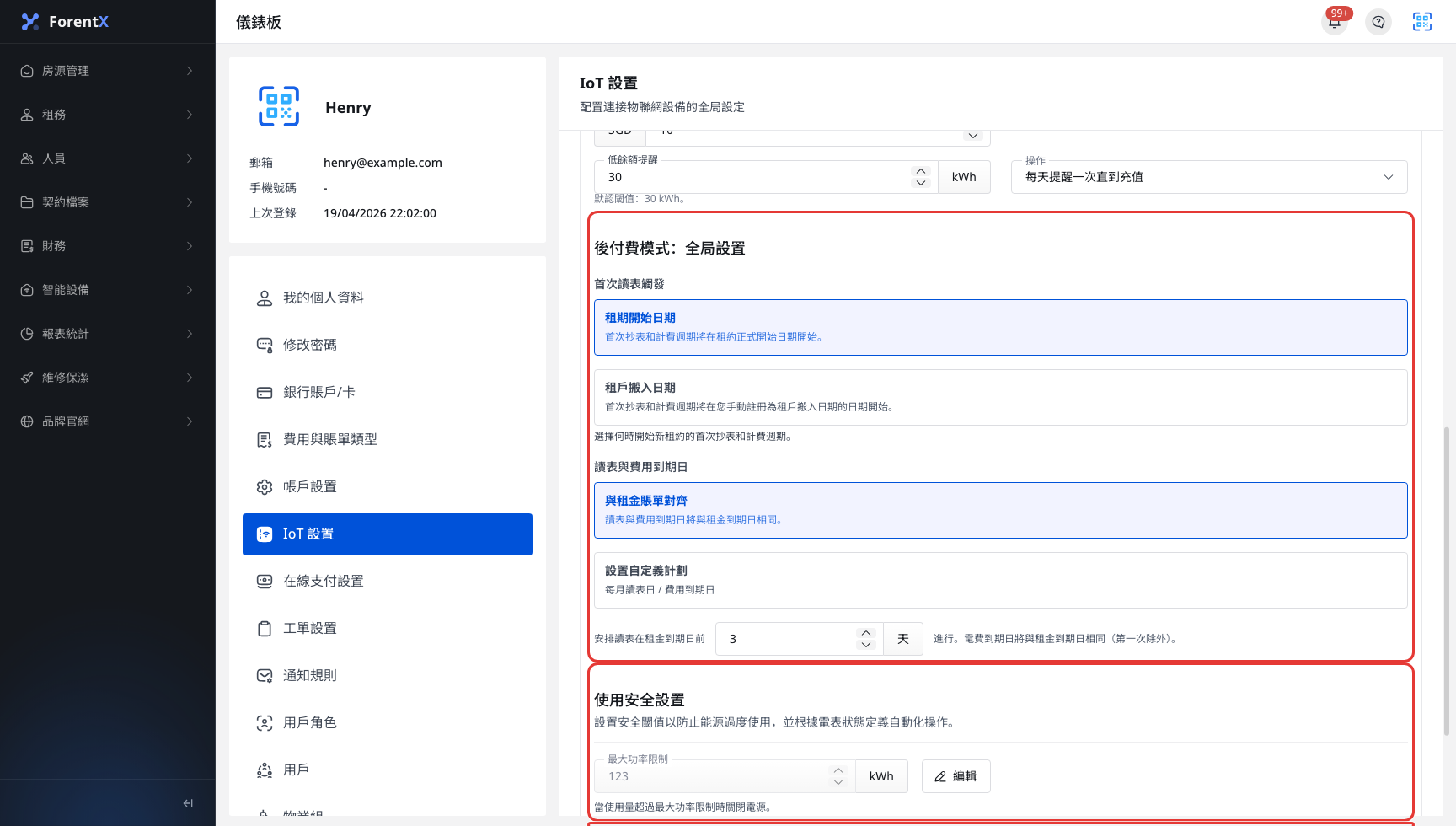1456x826 pixels.
Task: Click the 品牌官網 globe icon
Action: click(27, 421)
